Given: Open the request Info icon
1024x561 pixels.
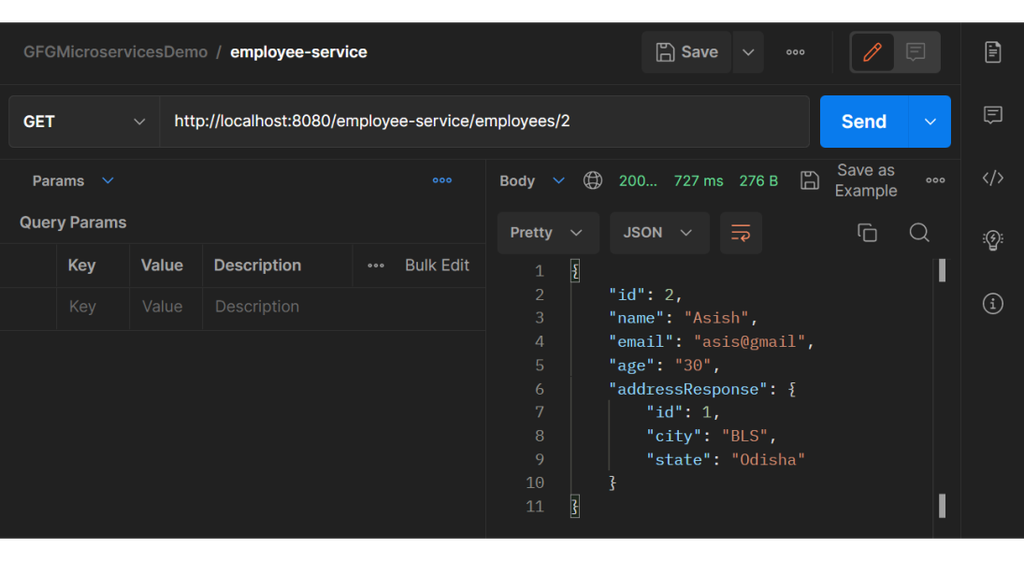Looking at the screenshot, I should pos(992,303).
